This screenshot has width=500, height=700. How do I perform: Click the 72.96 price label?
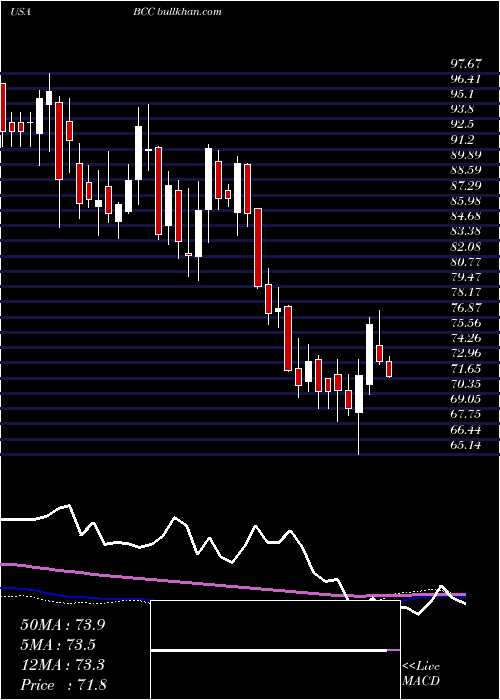point(466,353)
